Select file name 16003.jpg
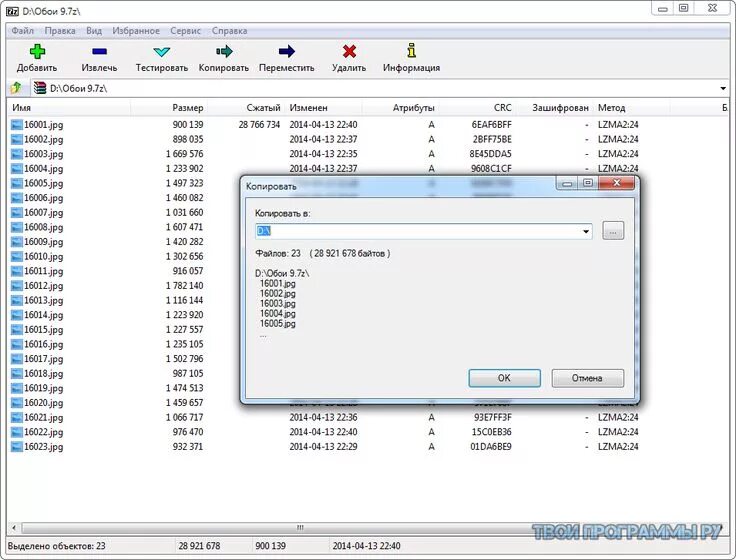 click(x=44, y=154)
